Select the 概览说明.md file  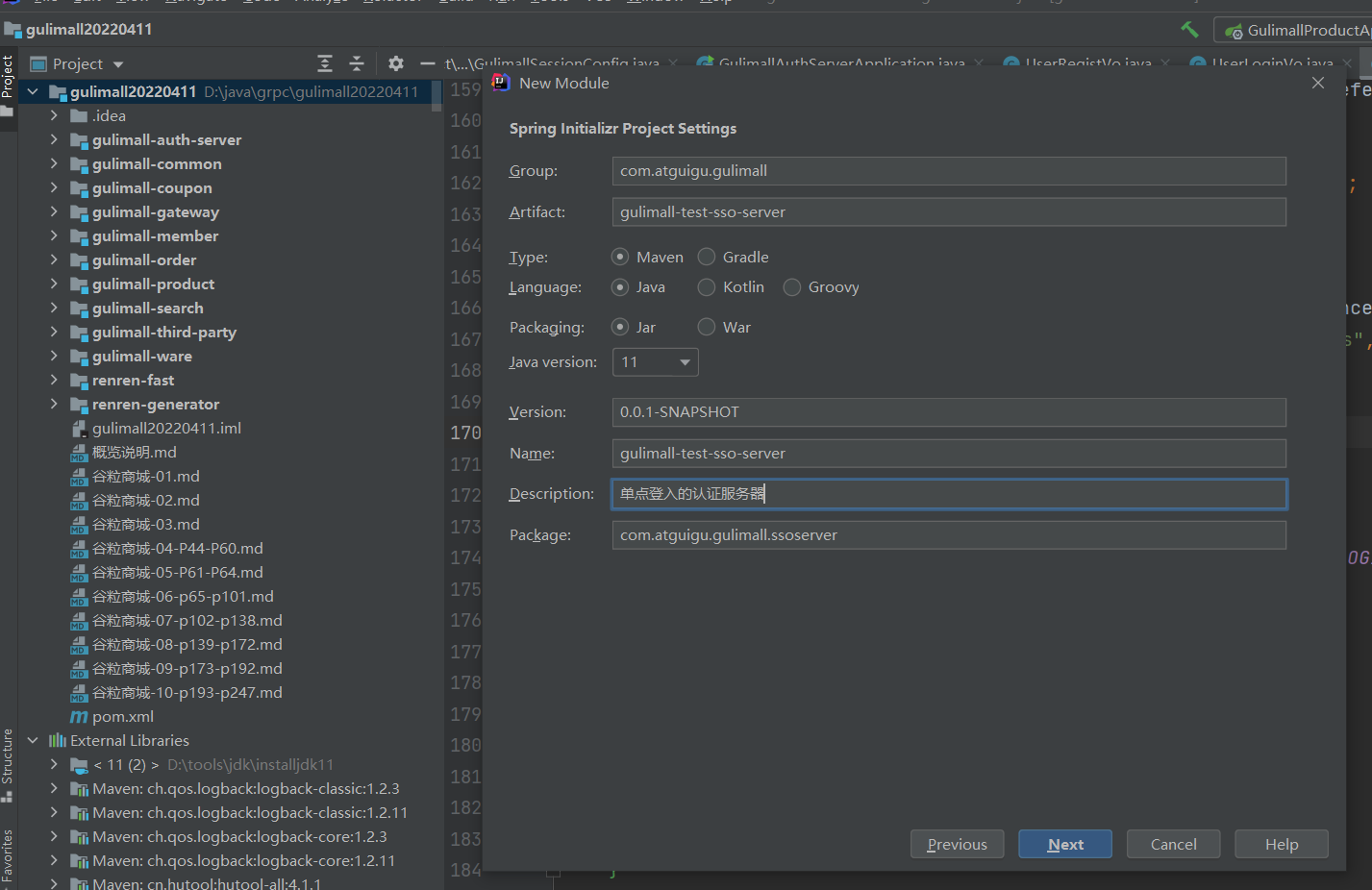point(134,453)
